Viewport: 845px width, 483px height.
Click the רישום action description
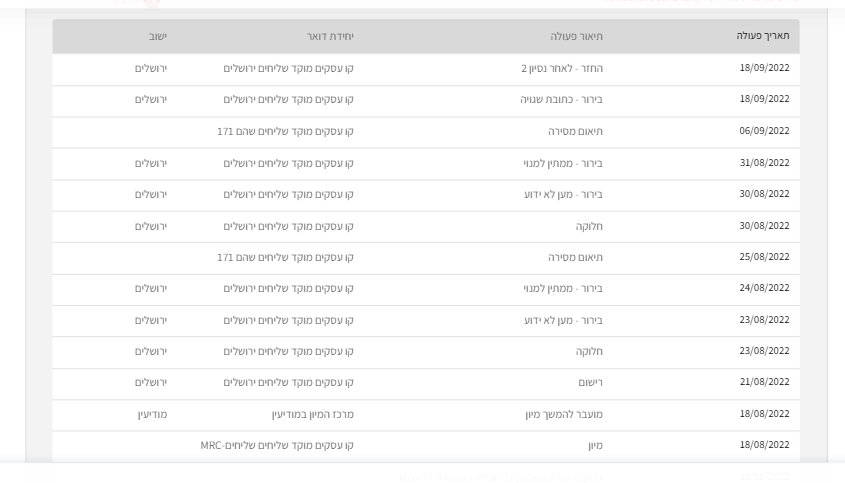point(590,383)
